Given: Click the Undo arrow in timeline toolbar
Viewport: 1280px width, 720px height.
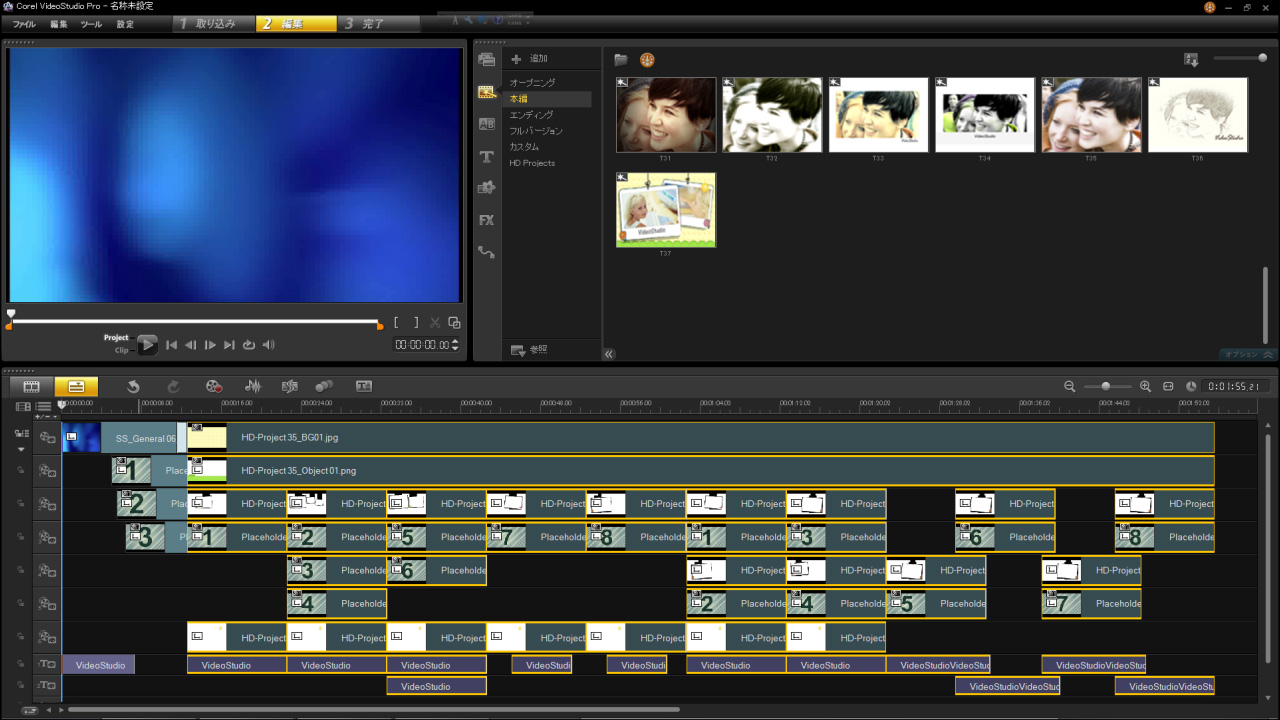Looking at the screenshot, I should click(x=134, y=386).
